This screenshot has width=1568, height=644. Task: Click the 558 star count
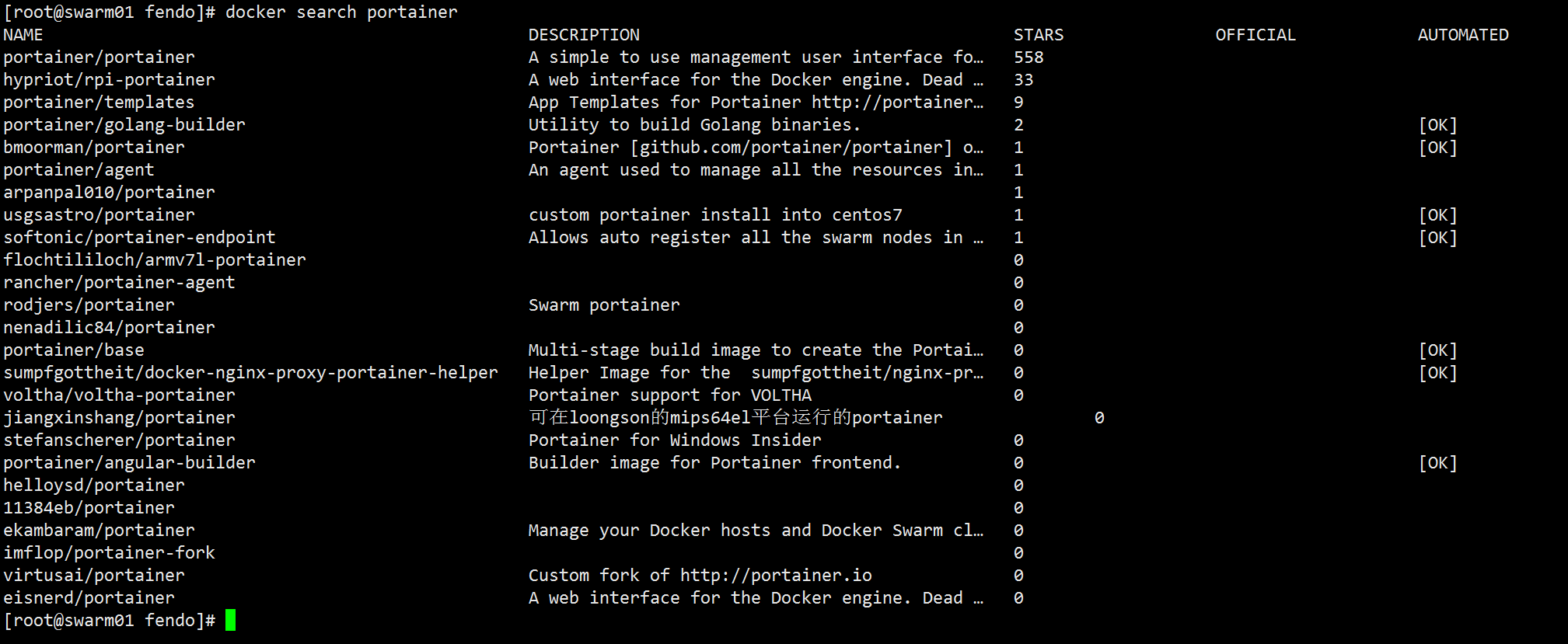[1028, 57]
